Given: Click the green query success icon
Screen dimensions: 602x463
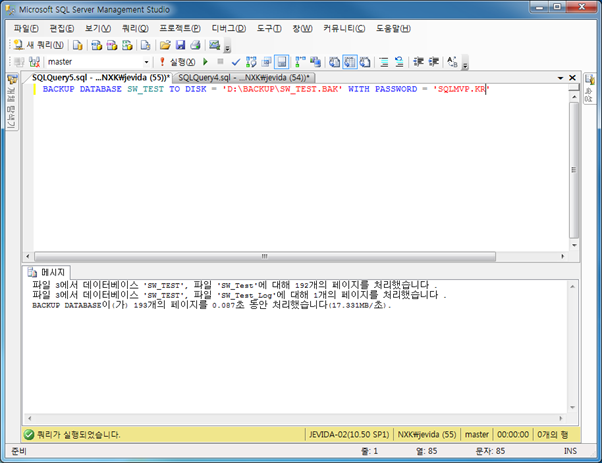Looking at the screenshot, I should pyautogui.click(x=29, y=435).
